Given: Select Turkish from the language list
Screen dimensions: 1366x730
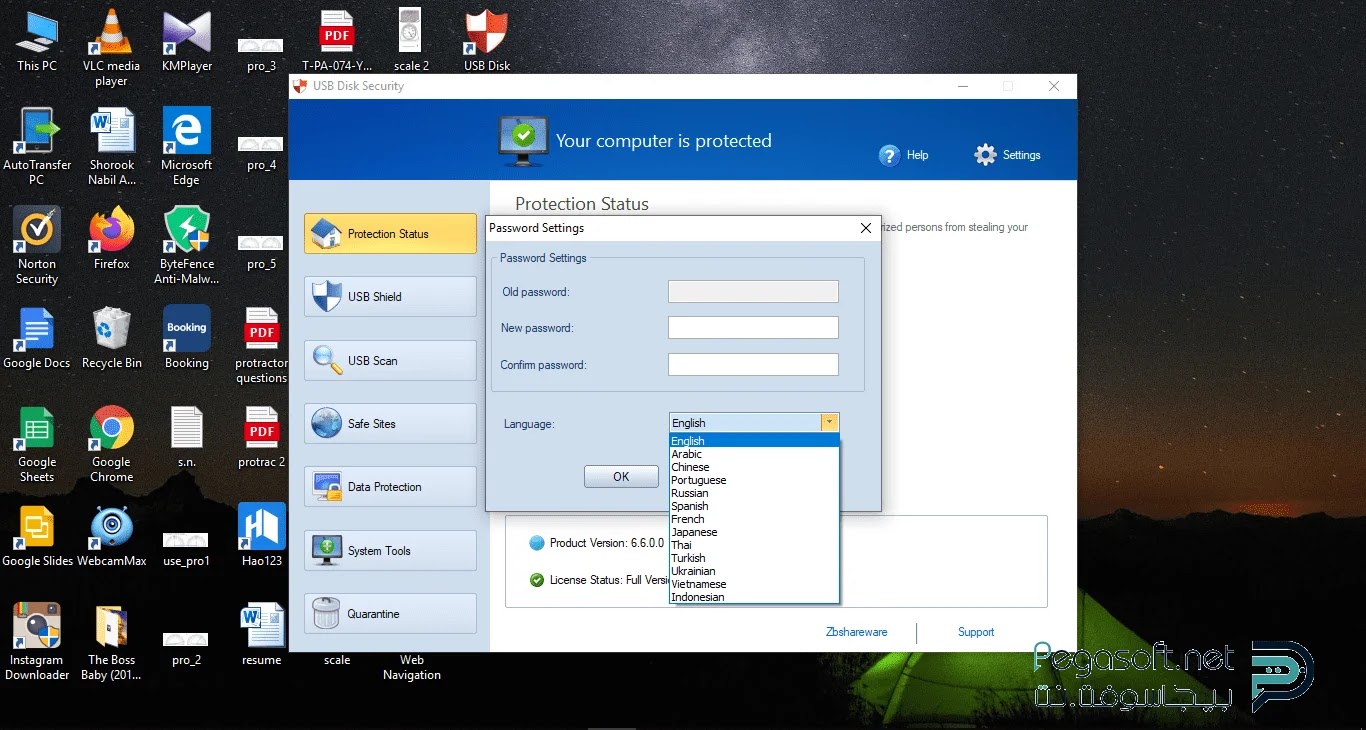Looking at the screenshot, I should click(754, 558).
